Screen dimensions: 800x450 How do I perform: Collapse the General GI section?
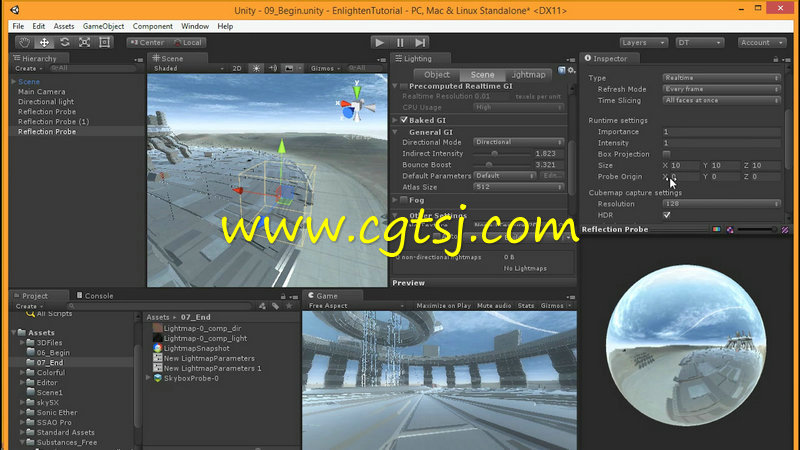pyautogui.click(x=395, y=132)
